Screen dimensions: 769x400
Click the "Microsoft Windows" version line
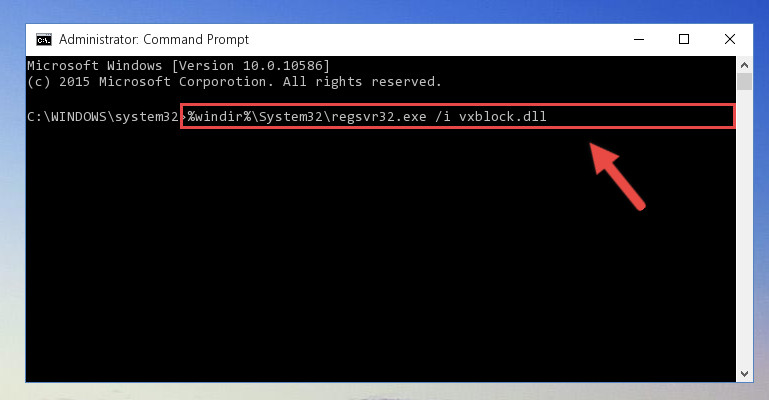[179, 66]
